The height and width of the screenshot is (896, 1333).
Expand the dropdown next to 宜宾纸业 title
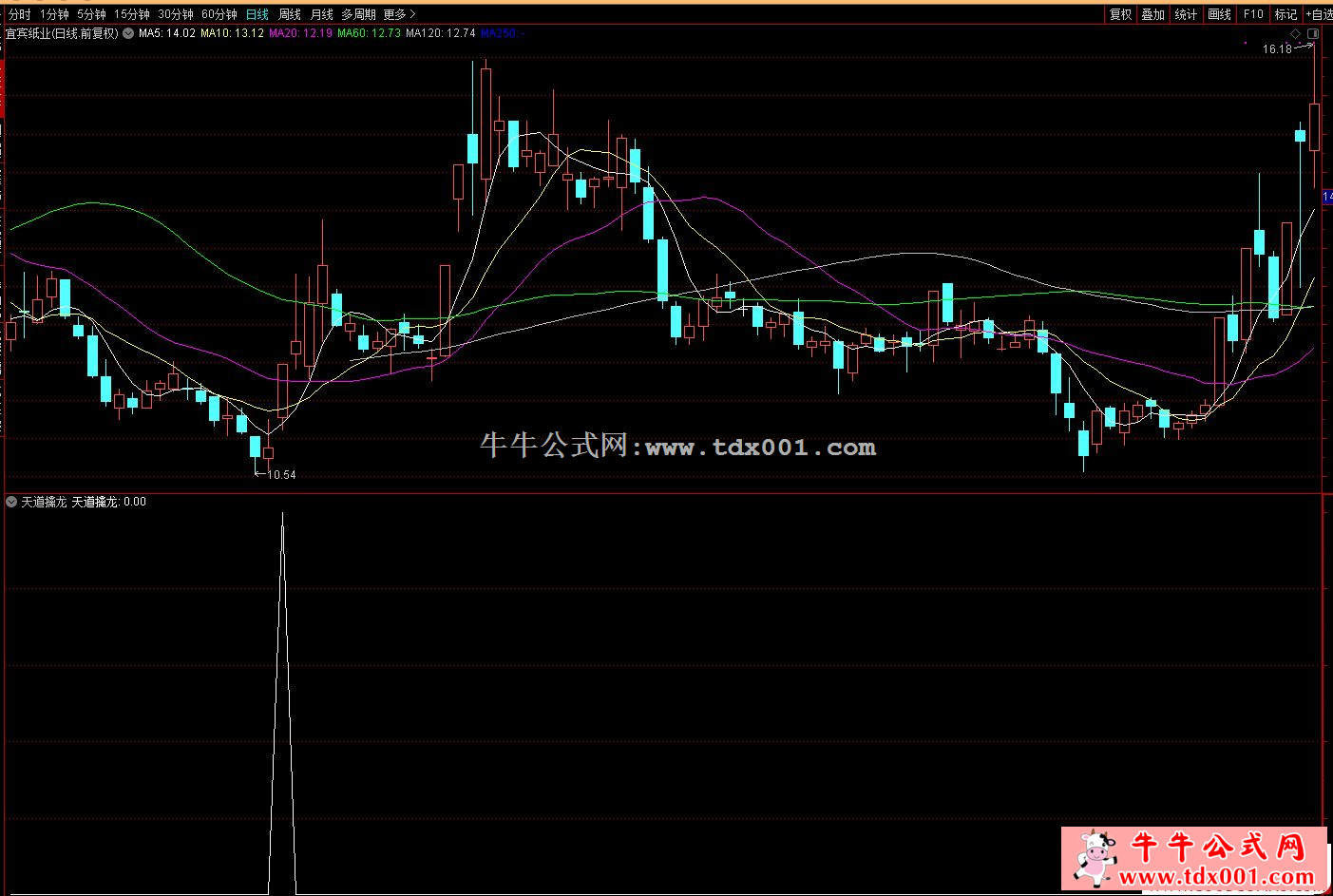click(128, 33)
